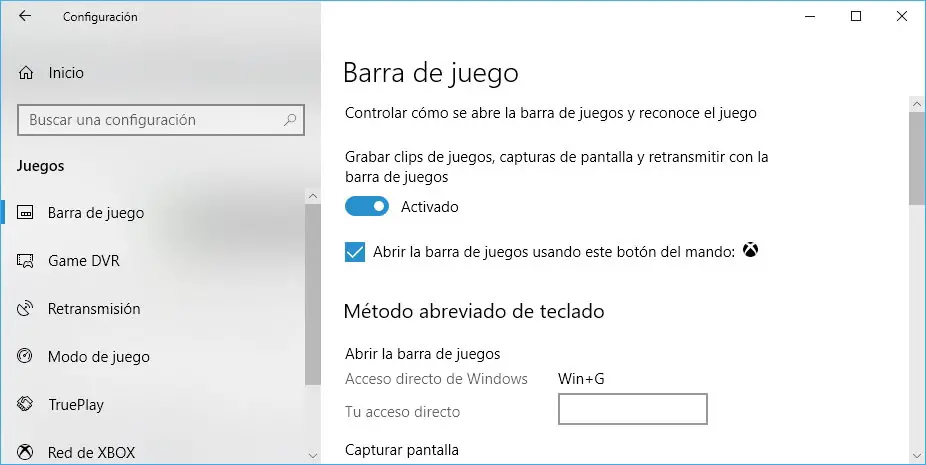
Task: Click the Retransmisión broadcast icon
Action: click(x=27, y=309)
